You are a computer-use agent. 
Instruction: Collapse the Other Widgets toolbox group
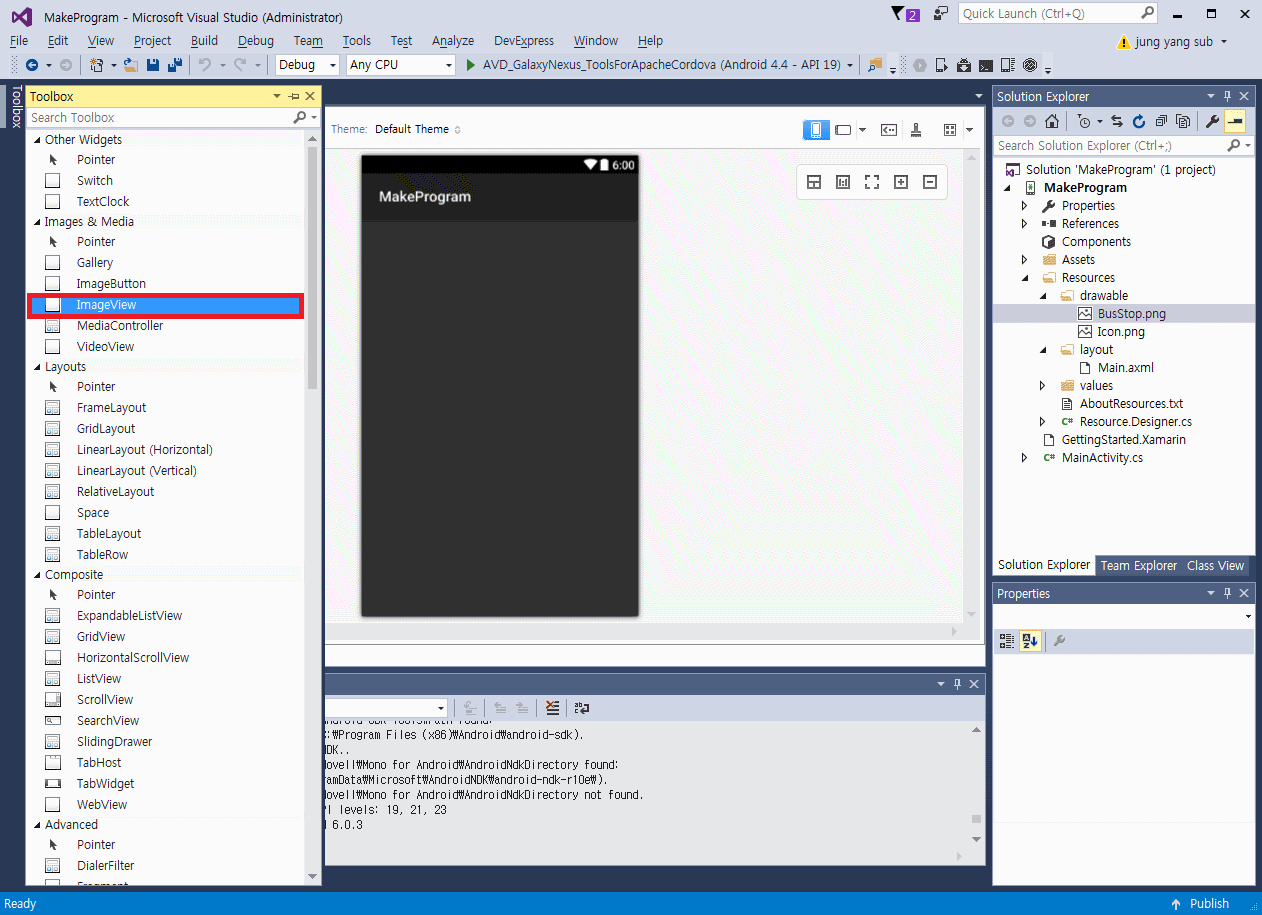point(37,140)
